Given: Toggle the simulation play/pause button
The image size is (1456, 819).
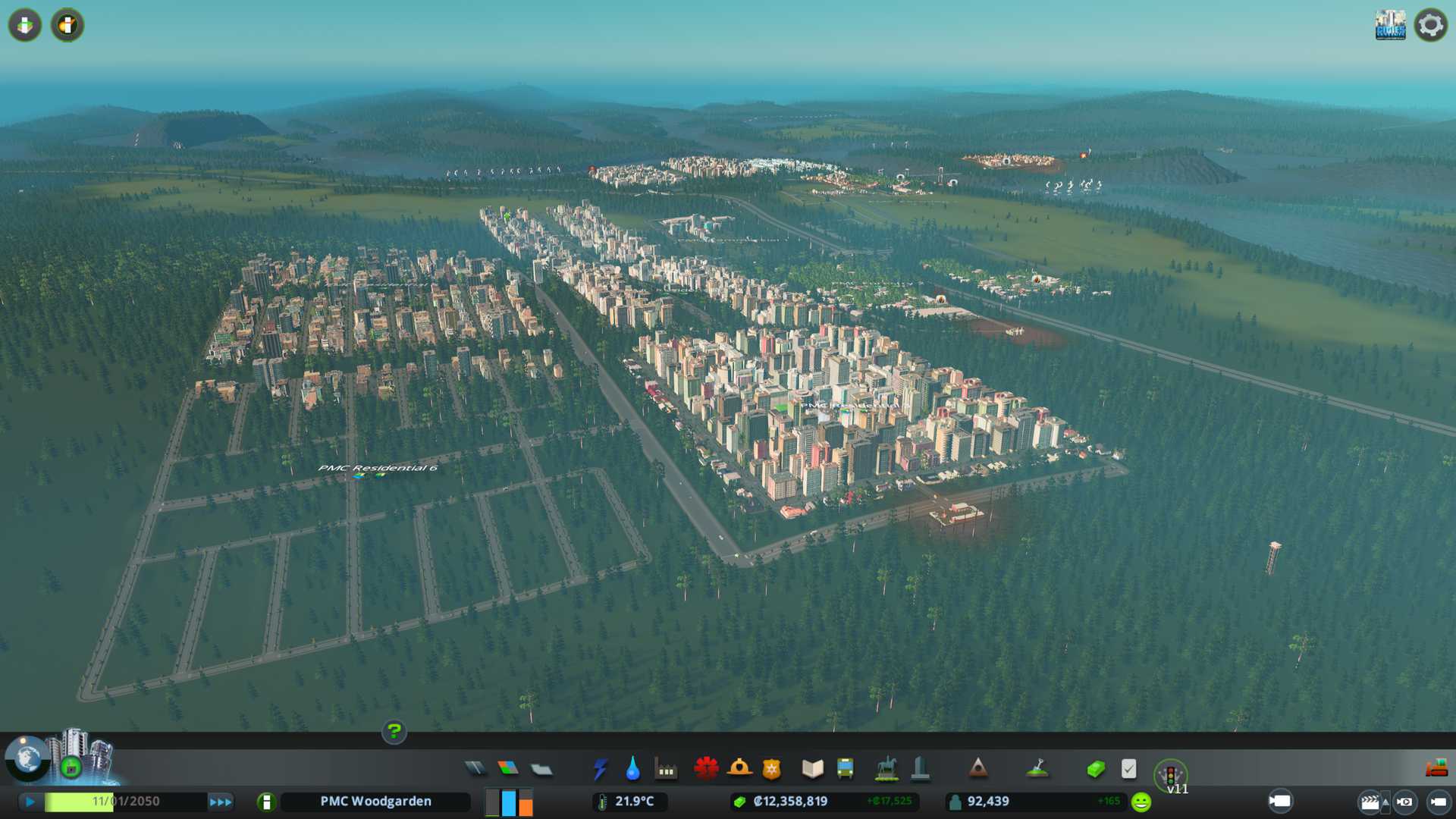Looking at the screenshot, I should click(x=30, y=802).
